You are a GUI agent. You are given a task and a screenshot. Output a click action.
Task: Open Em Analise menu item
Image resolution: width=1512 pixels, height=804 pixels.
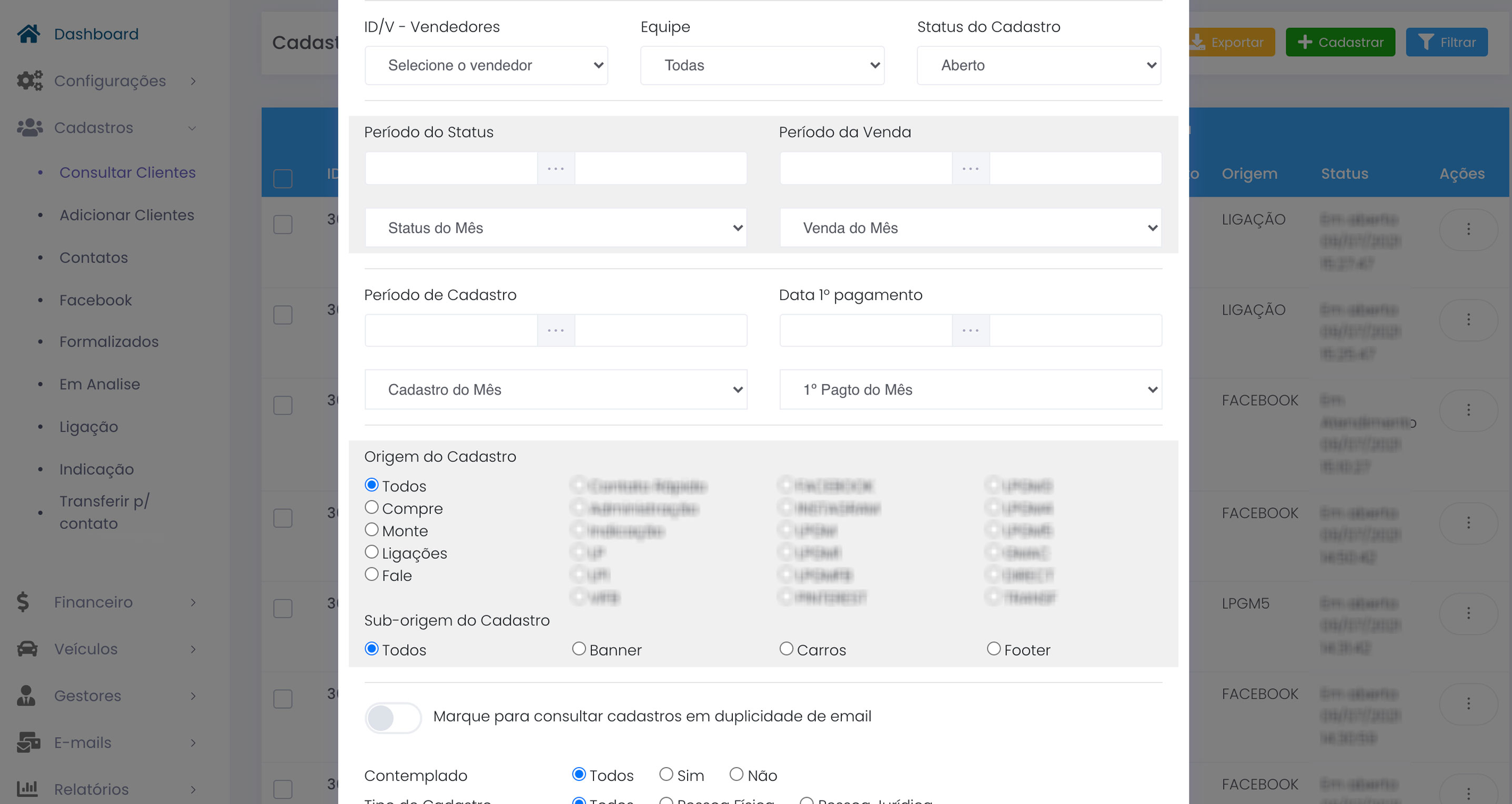click(x=100, y=385)
